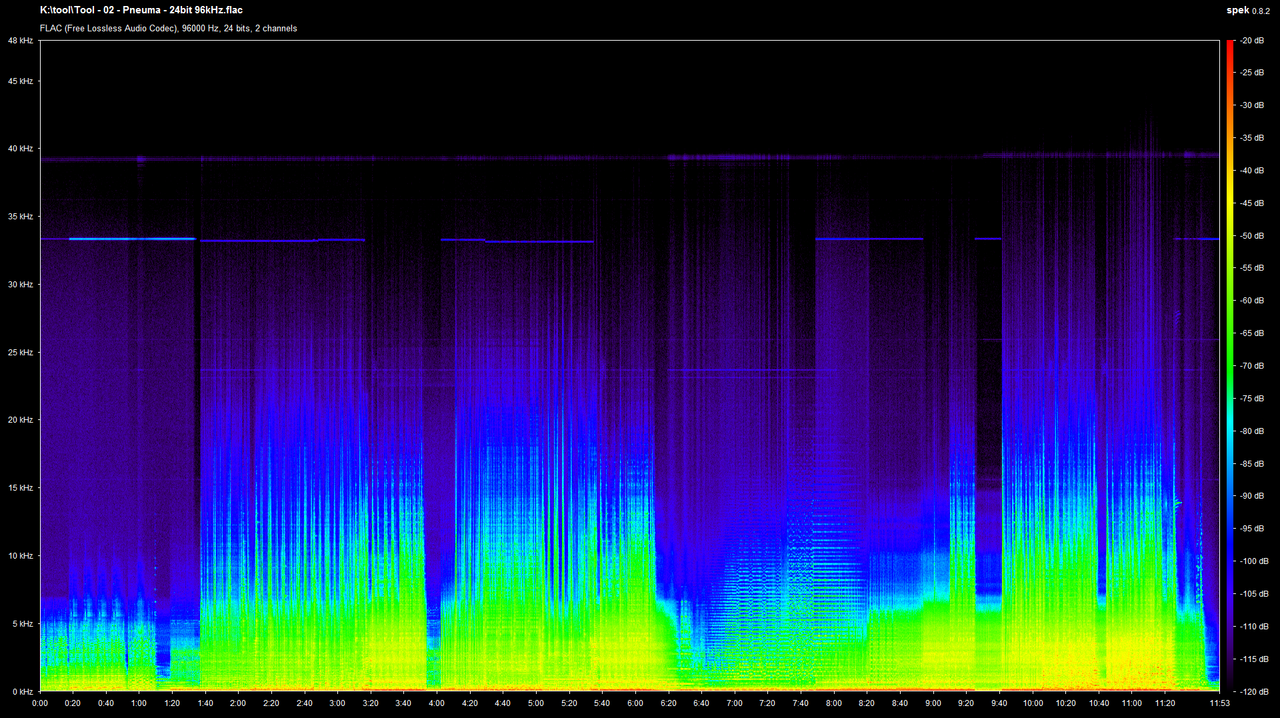
Task: Click the 10:00 time axis label
Action: click(x=1032, y=703)
